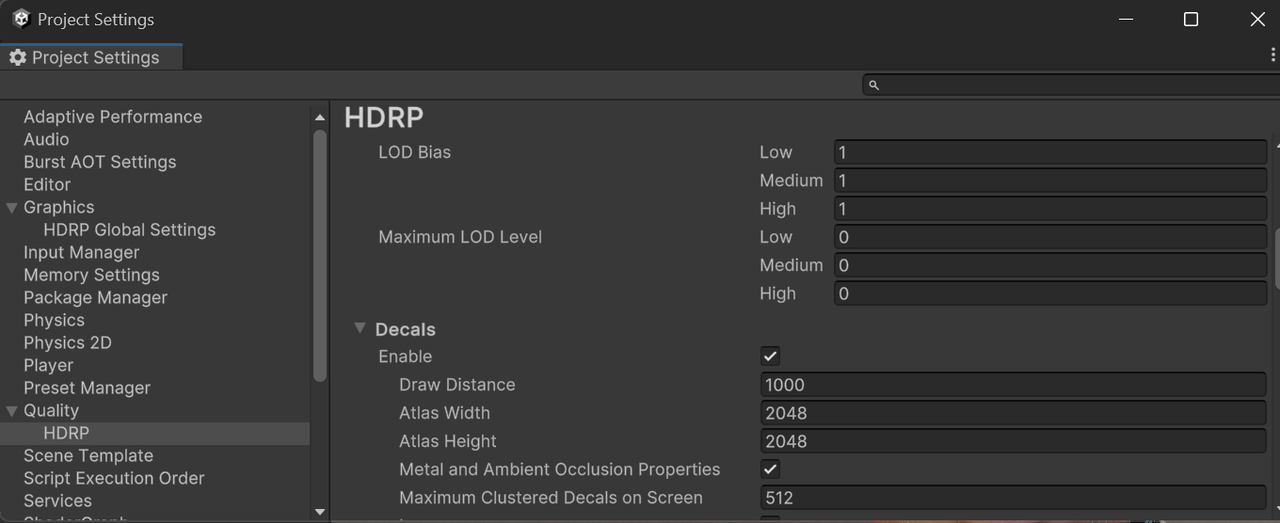1280x523 pixels.
Task: Select the Quality category
Action: pos(51,411)
